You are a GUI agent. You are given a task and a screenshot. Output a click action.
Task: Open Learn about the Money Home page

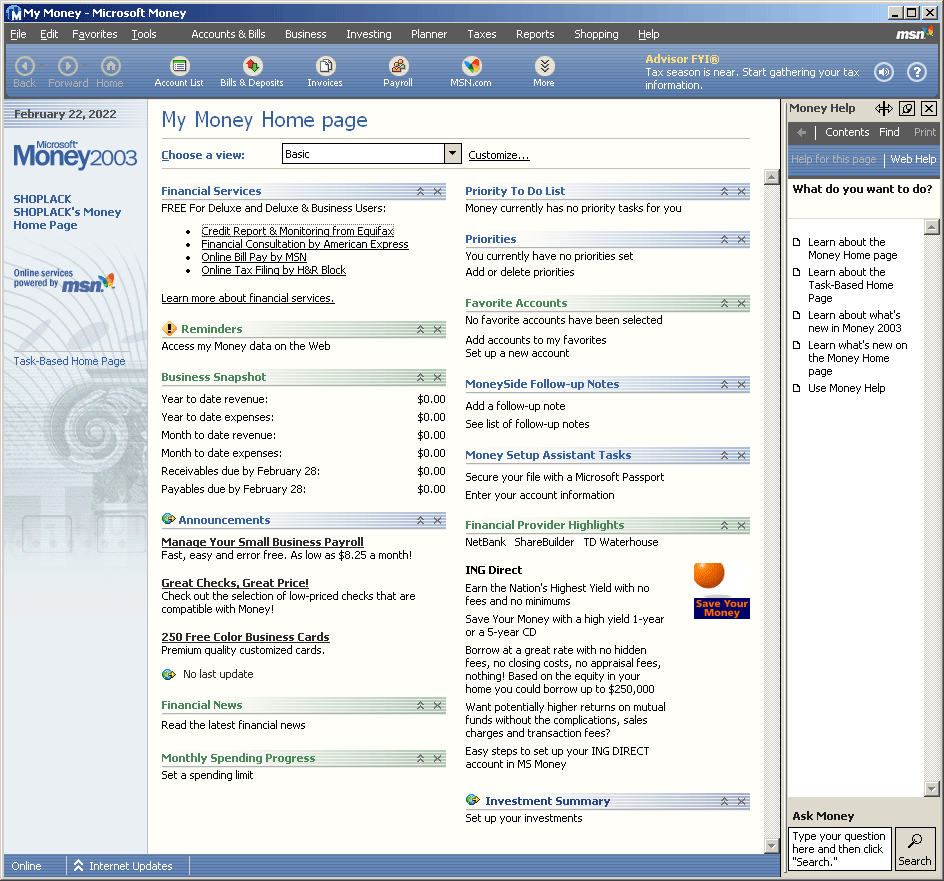(x=852, y=248)
